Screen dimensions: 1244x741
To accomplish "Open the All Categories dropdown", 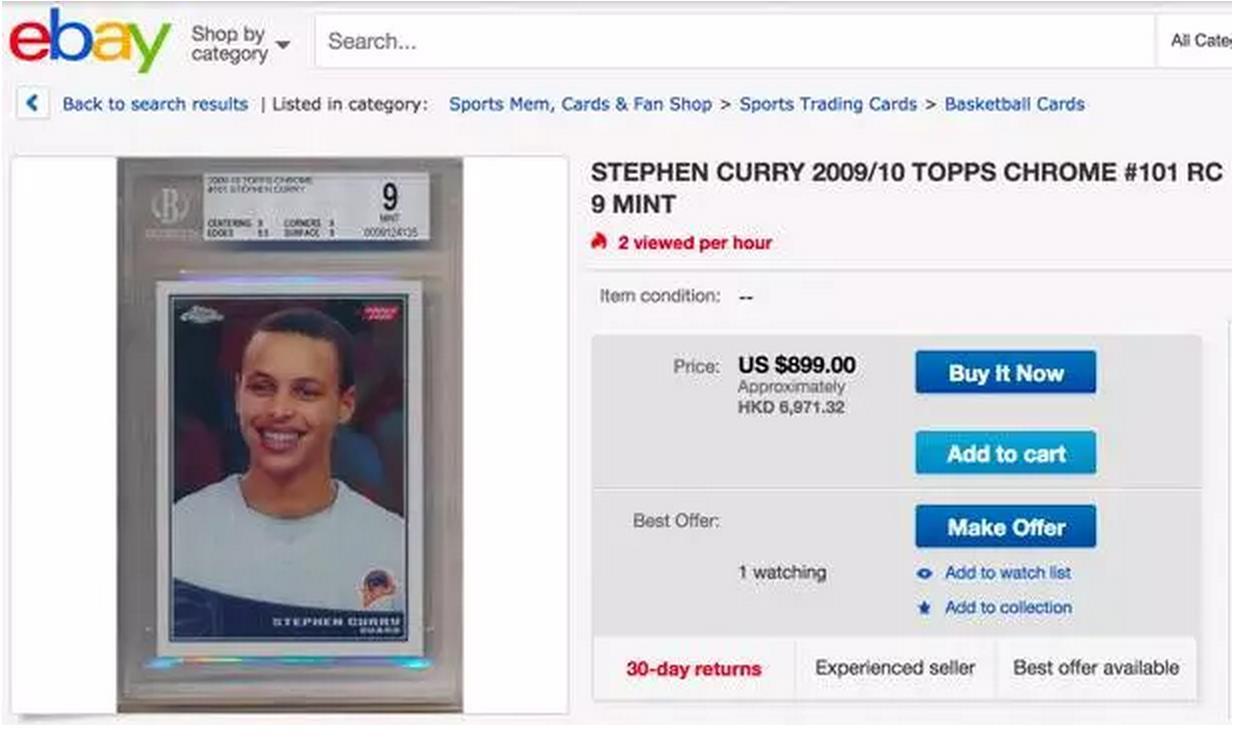I will pos(1200,41).
